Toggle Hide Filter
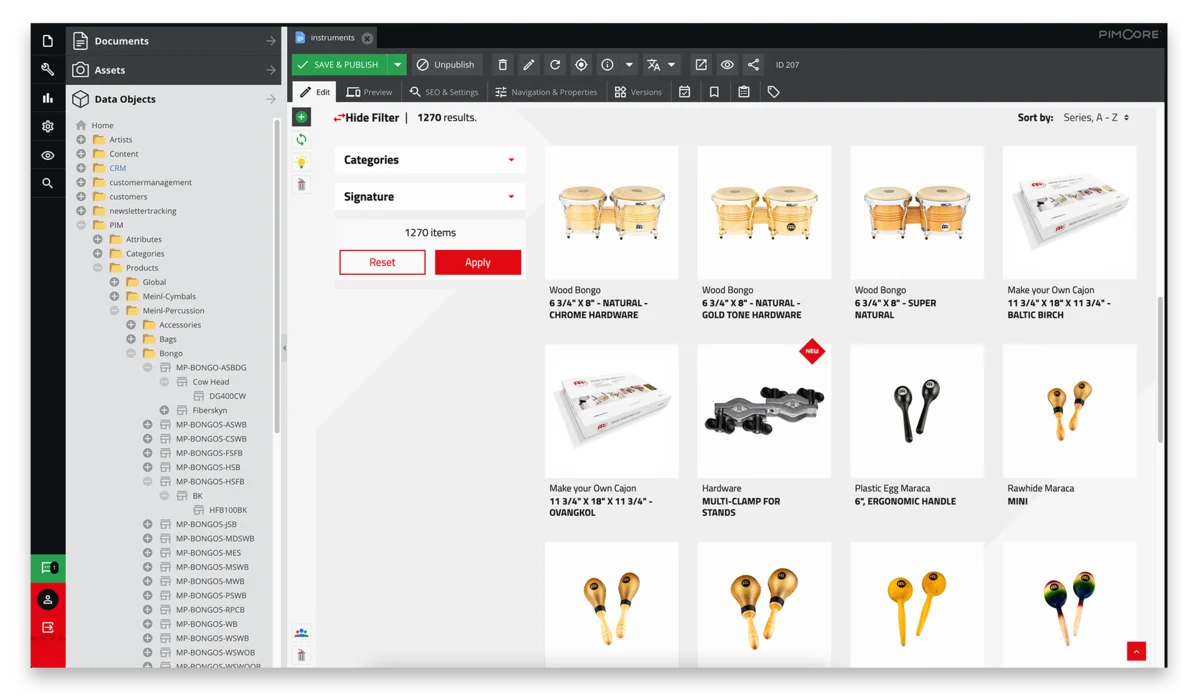1200x699 pixels. [366, 118]
